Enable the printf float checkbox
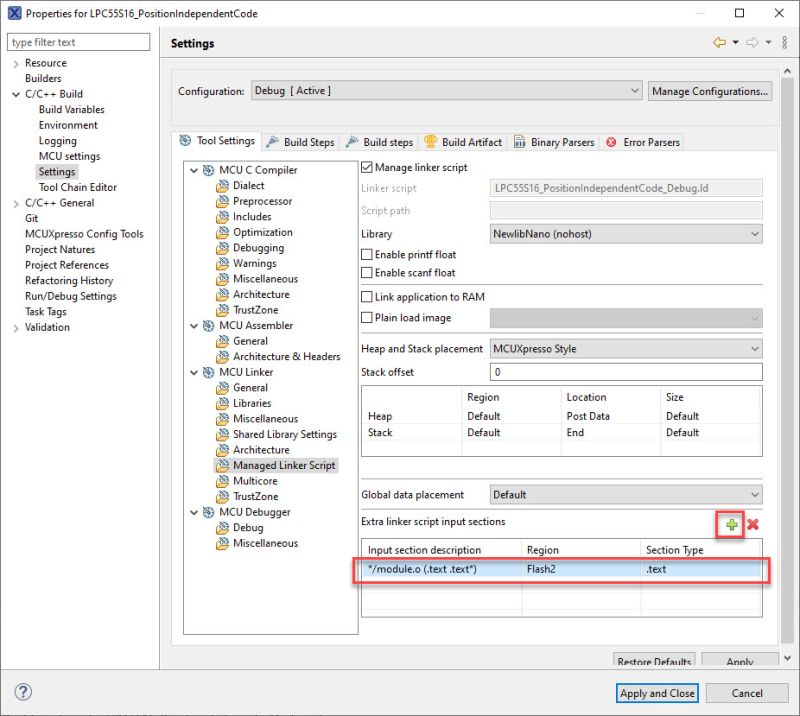 pyautogui.click(x=368, y=254)
